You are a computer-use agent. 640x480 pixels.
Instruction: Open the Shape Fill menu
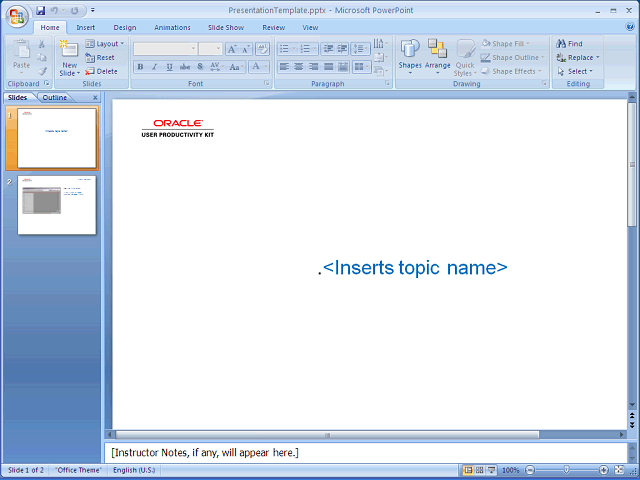coord(505,44)
